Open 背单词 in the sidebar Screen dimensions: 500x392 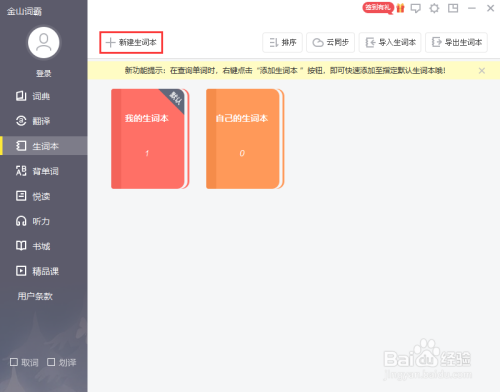click(x=44, y=171)
